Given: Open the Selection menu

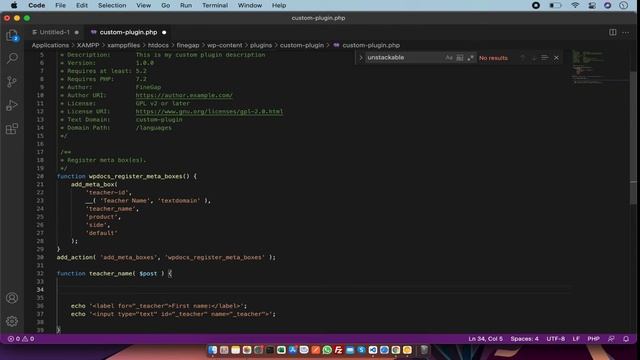Looking at the screenshot, I should [x=112, y=5].
